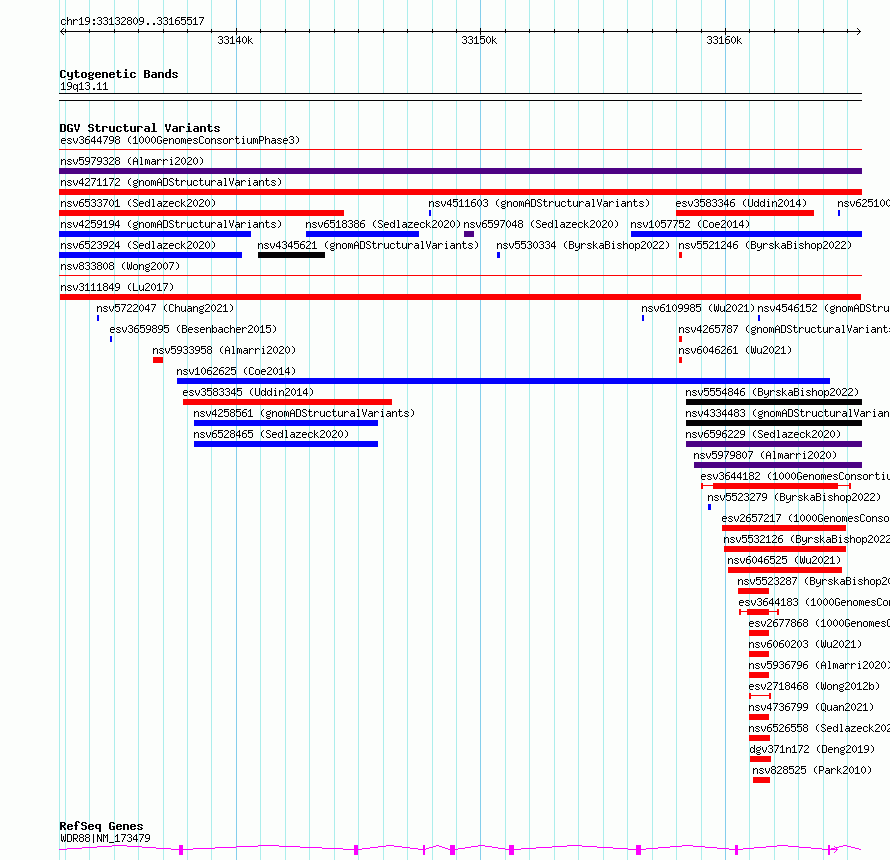Select the red nsv6526558 Sedlazeck marker
The image size is (890, 860).
(x=759, y=738)
